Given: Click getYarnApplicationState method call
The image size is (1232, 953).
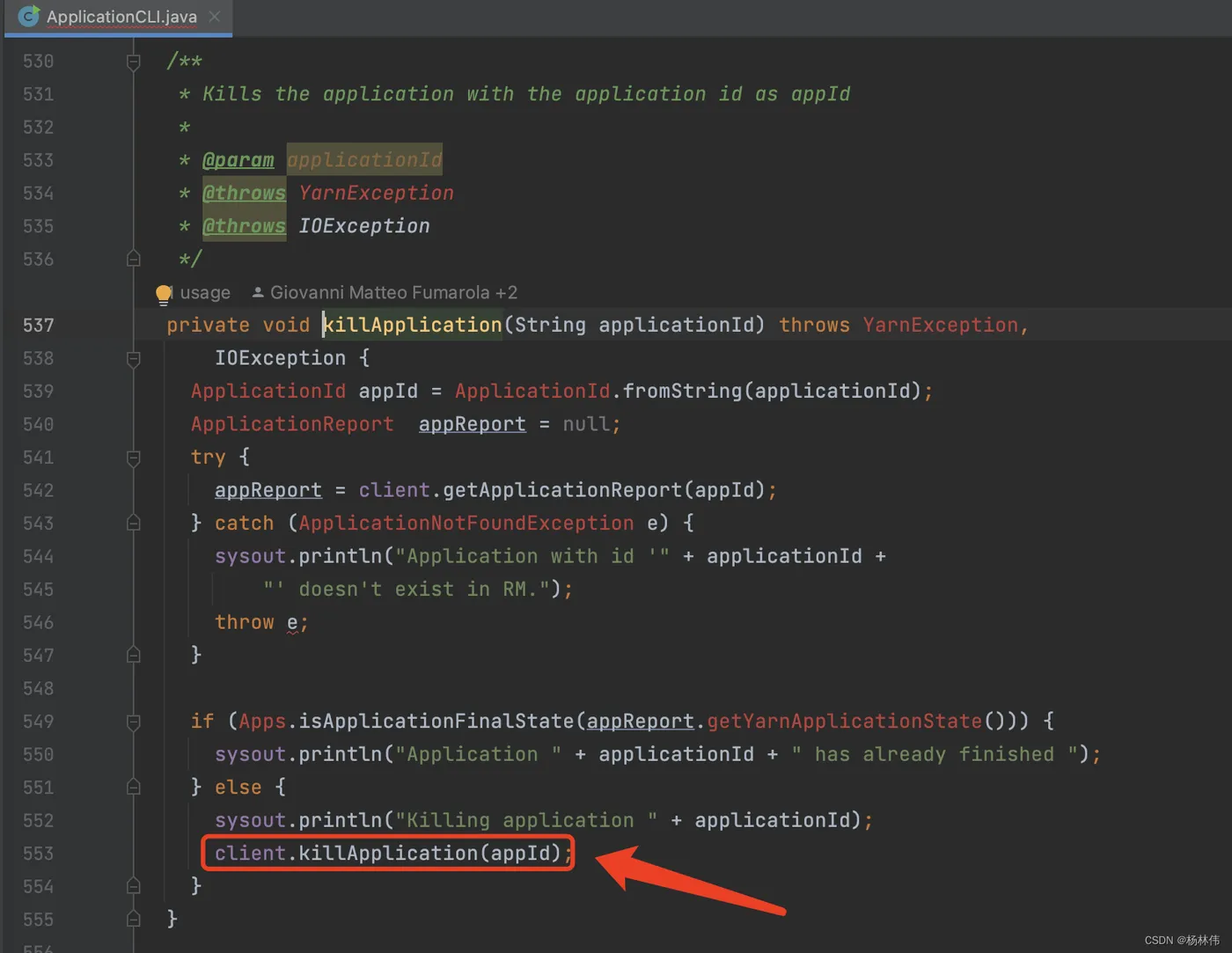Looking at the screenshot, I should 845,721.
